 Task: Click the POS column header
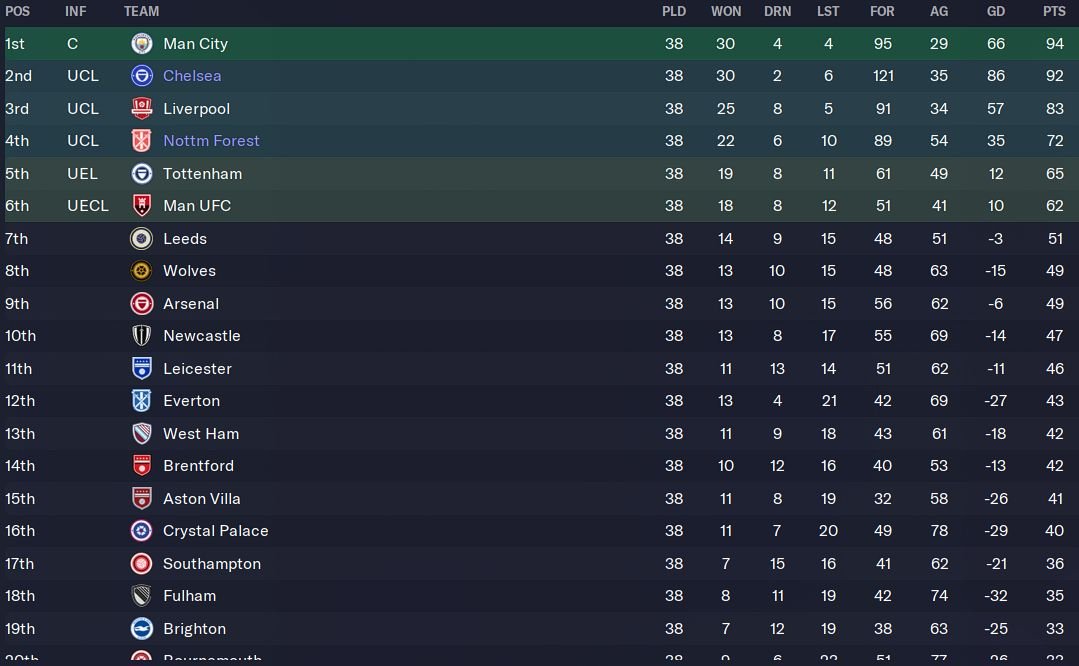(x=17, y=11)
